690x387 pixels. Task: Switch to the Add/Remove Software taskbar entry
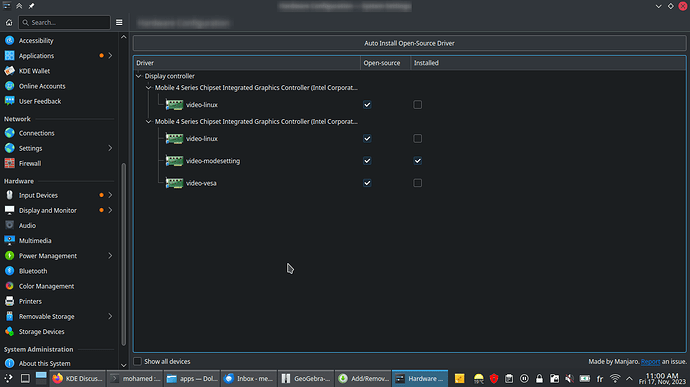[x=363, y=379]
